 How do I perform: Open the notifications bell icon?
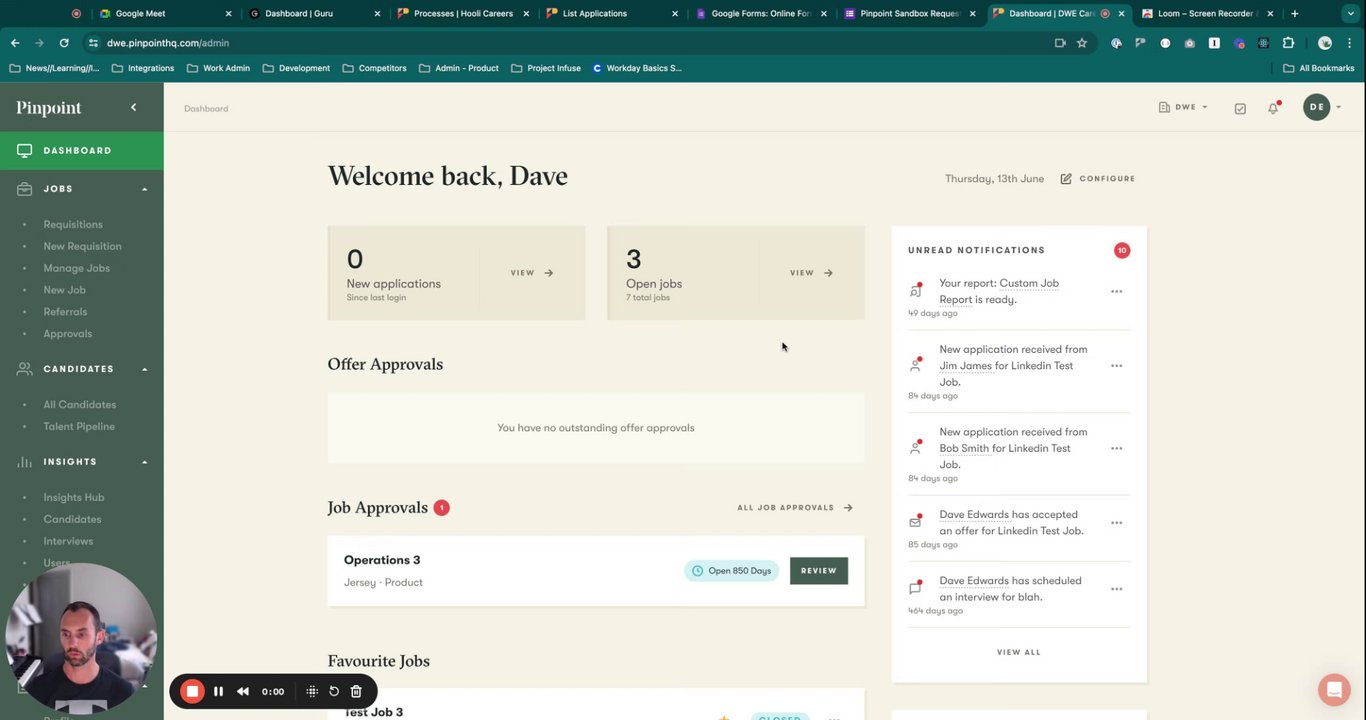(x=1273, y=108)
